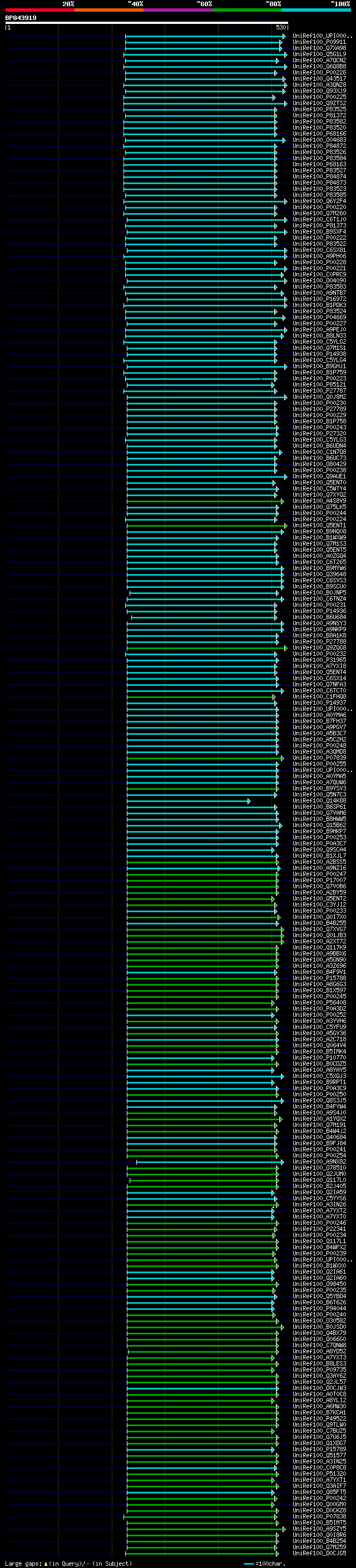Open hit UniRef100_P81372
Screen dimensions: 356x1568
tap(319, 116)
